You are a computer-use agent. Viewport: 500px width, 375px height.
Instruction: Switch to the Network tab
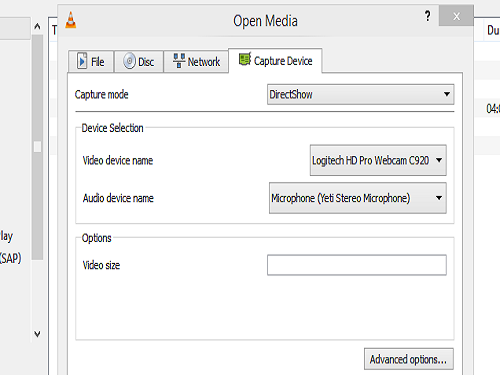(196, 61)
